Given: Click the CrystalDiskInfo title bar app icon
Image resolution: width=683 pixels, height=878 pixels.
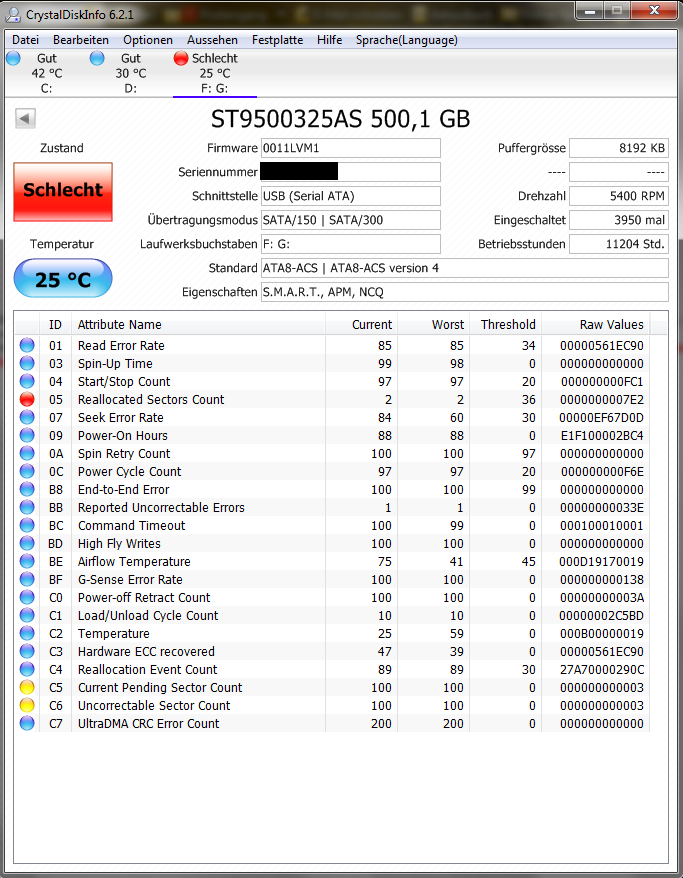Looking at the screenshot, I should point(13,13).
